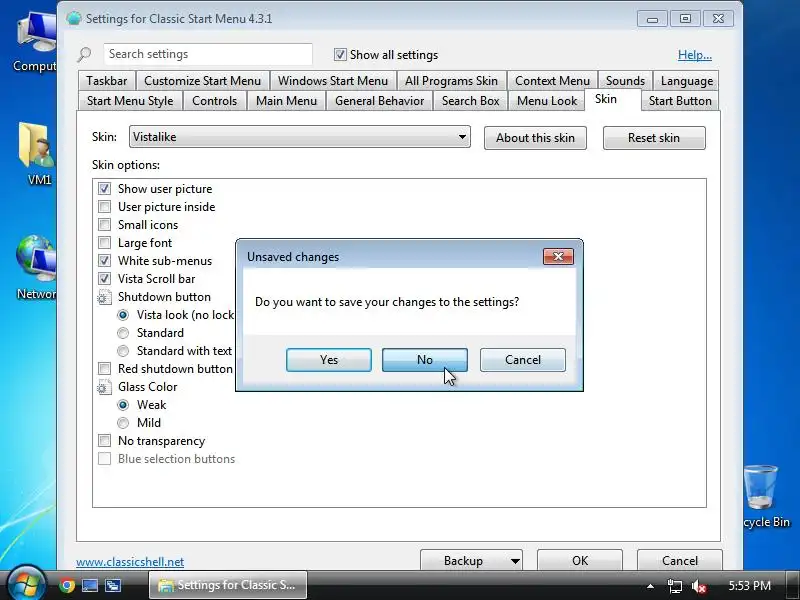The height and width of the screenshot is (600, 800).
Task: Click the third pinned taskbar icon
Action: pyautogui.click(x=113, y=585)
